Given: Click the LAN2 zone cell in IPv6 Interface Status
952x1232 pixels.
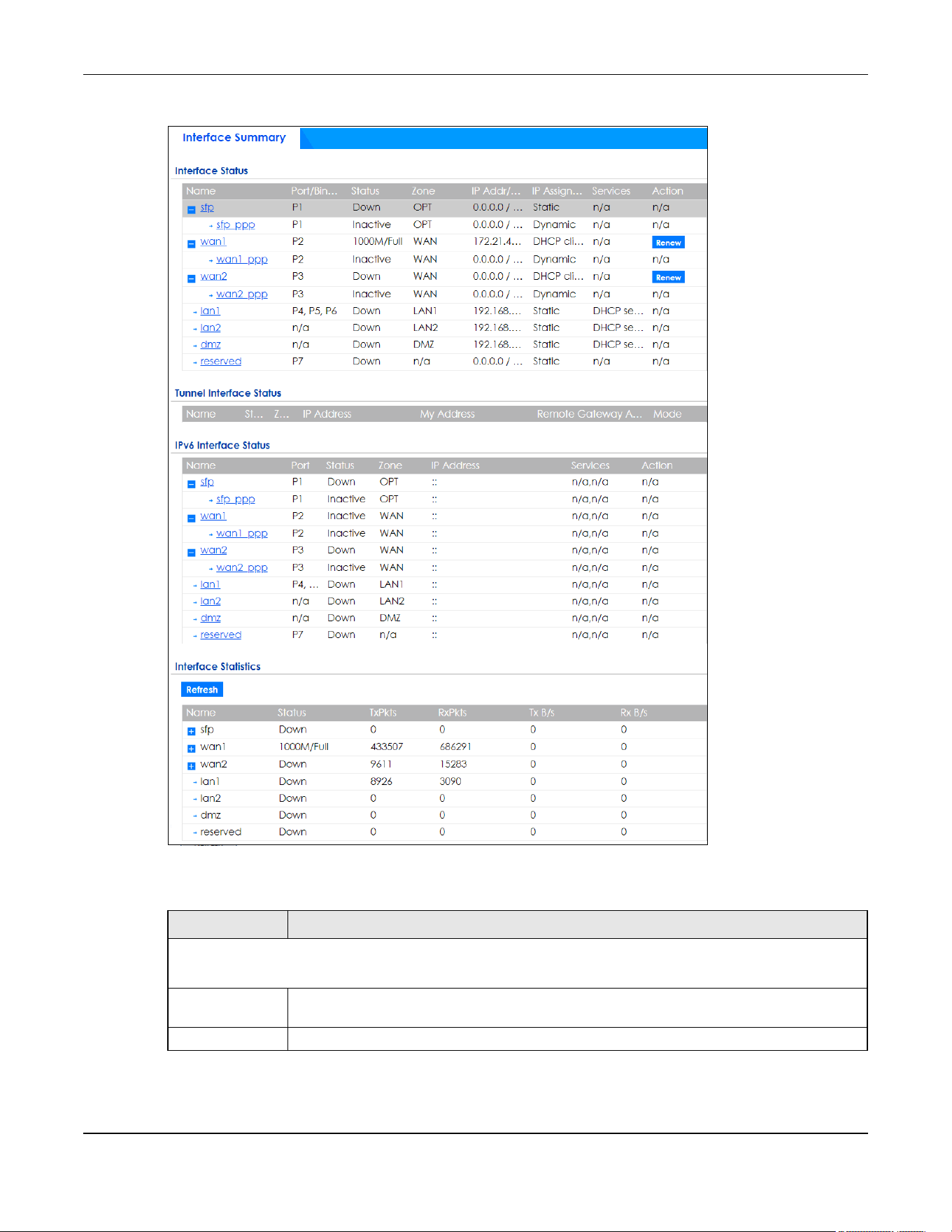Looking at the screenshot, I should [x=392, y=601].
